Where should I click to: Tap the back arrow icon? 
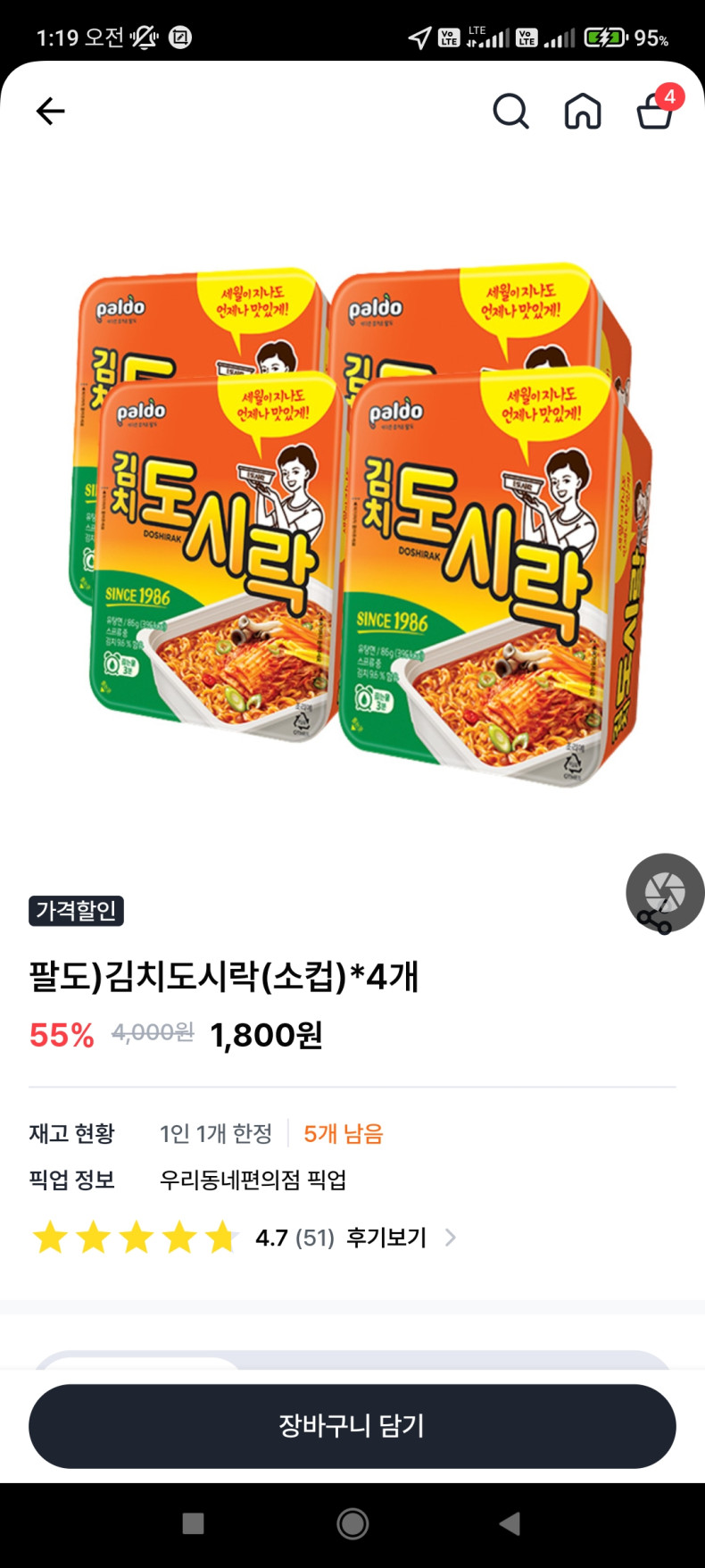(x=51, y=111)
